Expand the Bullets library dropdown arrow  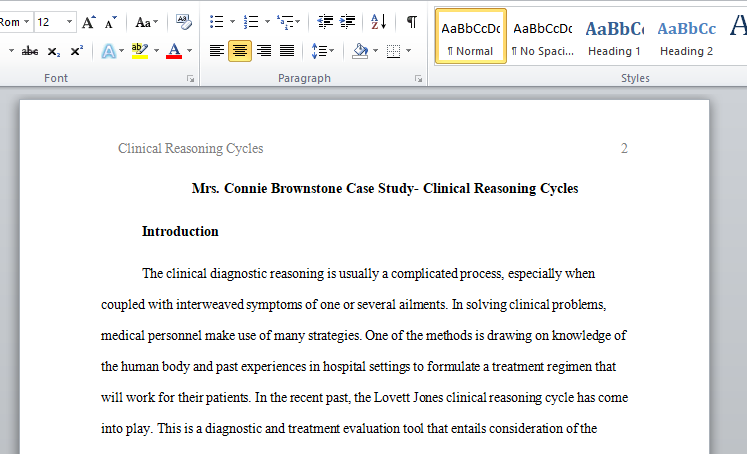click(232, 22)
